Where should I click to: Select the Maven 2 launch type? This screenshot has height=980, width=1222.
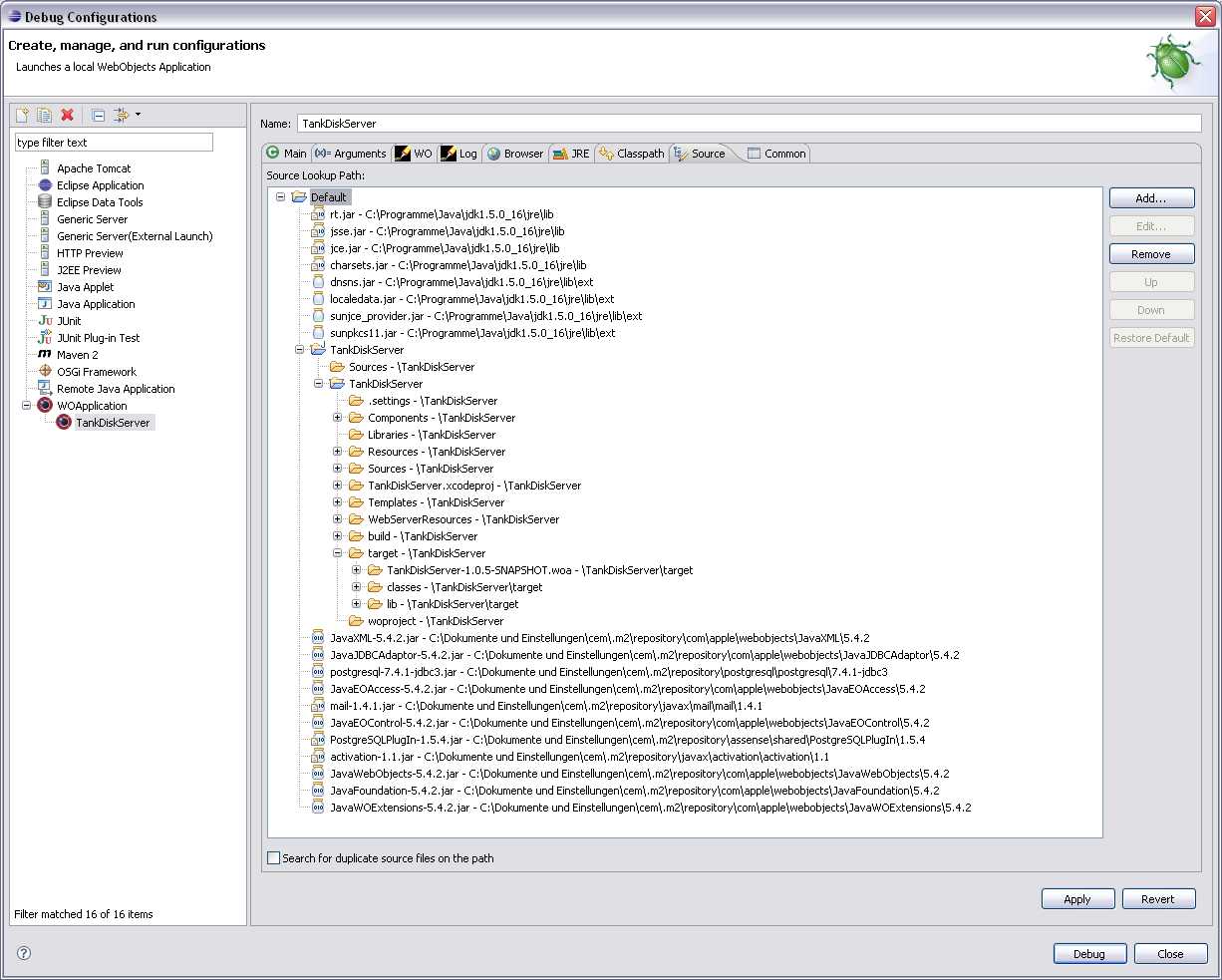pyautogui.click(x=77, y=355)
